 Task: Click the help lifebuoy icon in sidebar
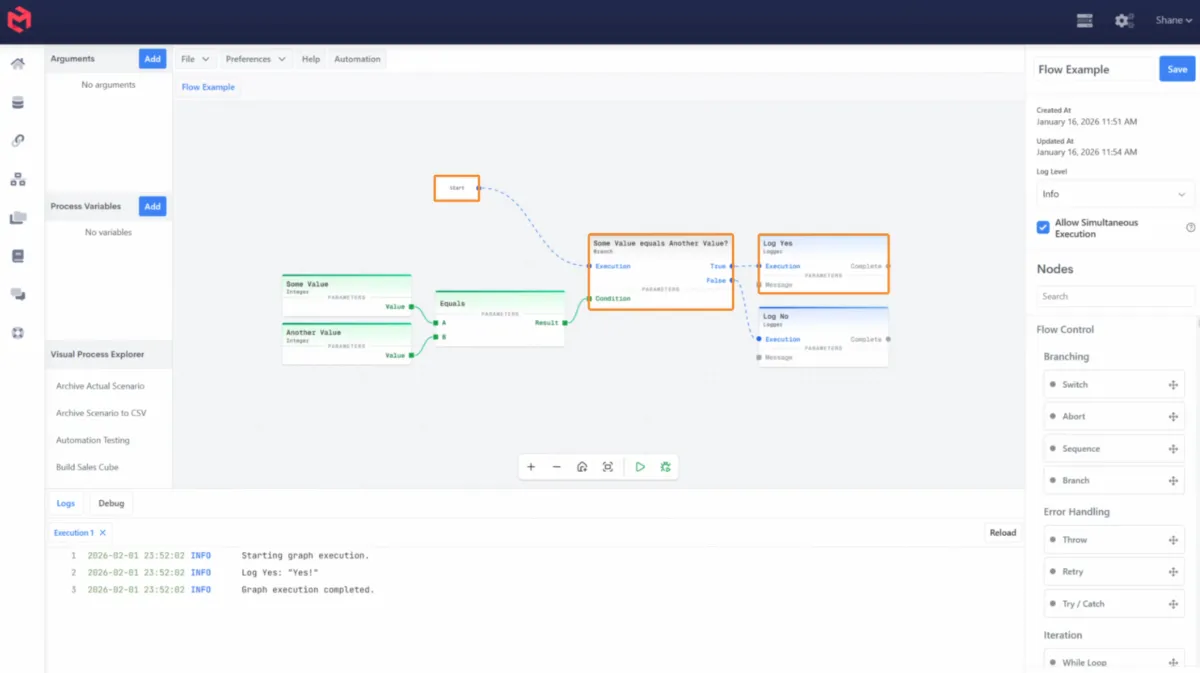pos(18,333)
